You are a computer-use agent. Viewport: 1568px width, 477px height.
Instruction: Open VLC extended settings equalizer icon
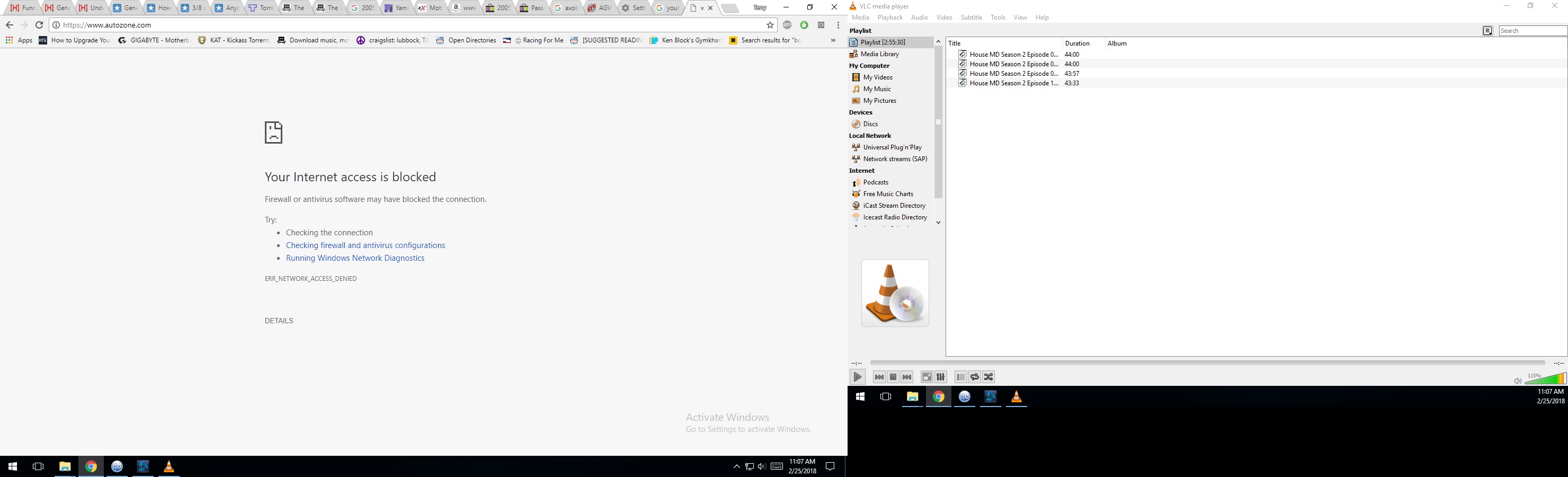[940, 377]
